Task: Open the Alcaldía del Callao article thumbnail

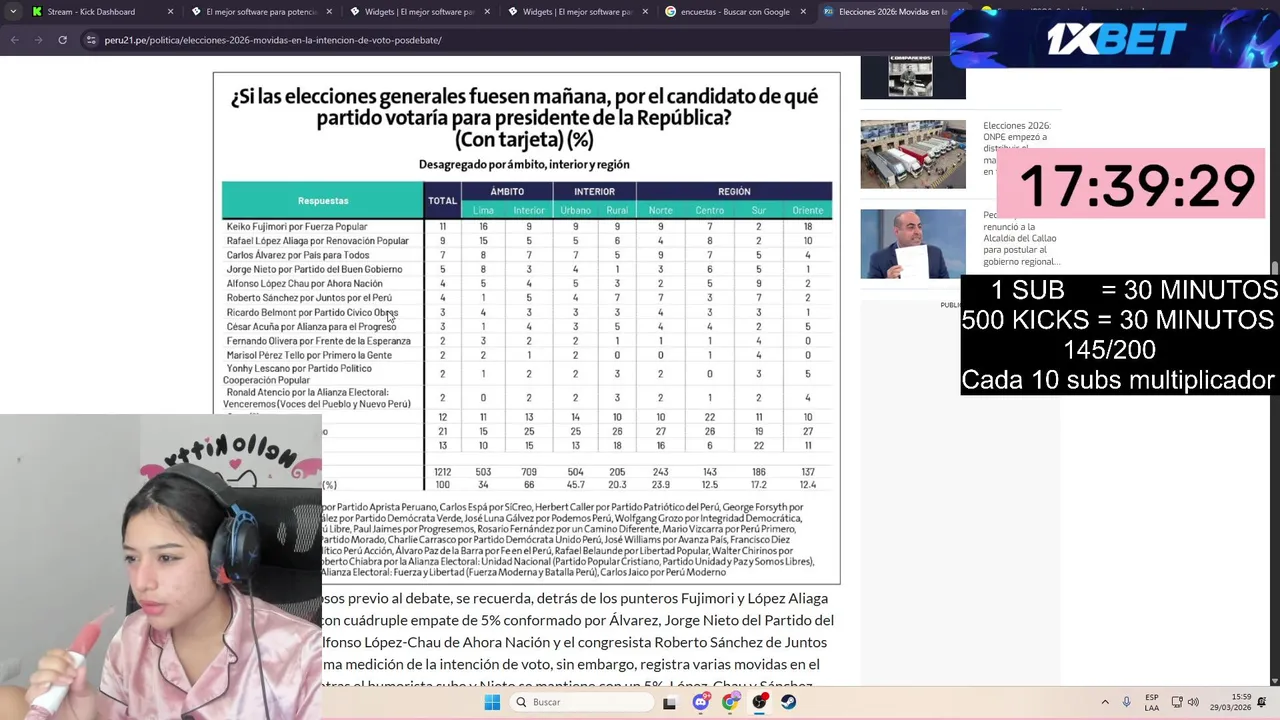Action: pyautogui.click(x=913, y=244)
